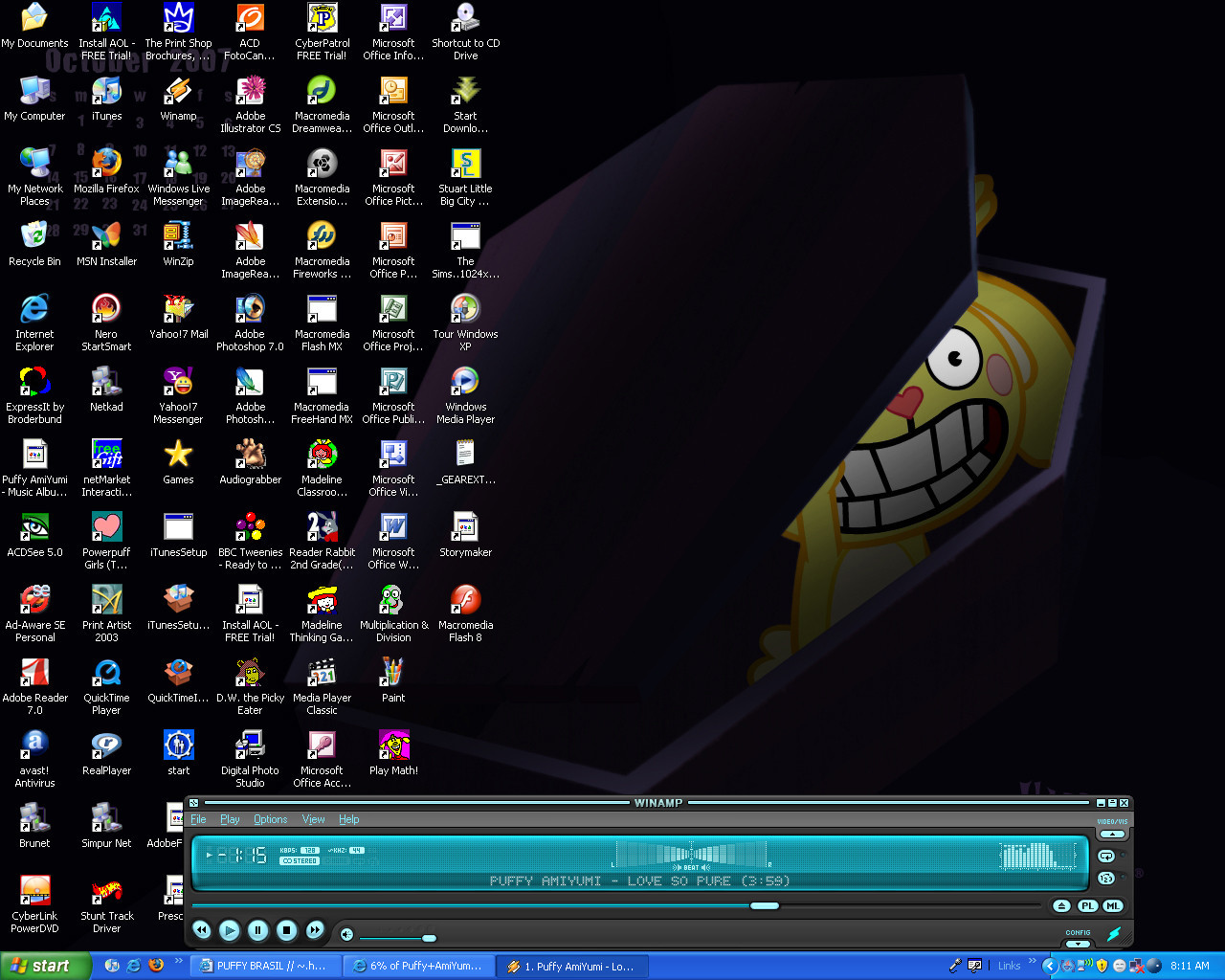The height and width of the screenshot is (980, 1225).
Task: Click the taskbar clock showing 8:11 AM
Action: pos(1190,966)
